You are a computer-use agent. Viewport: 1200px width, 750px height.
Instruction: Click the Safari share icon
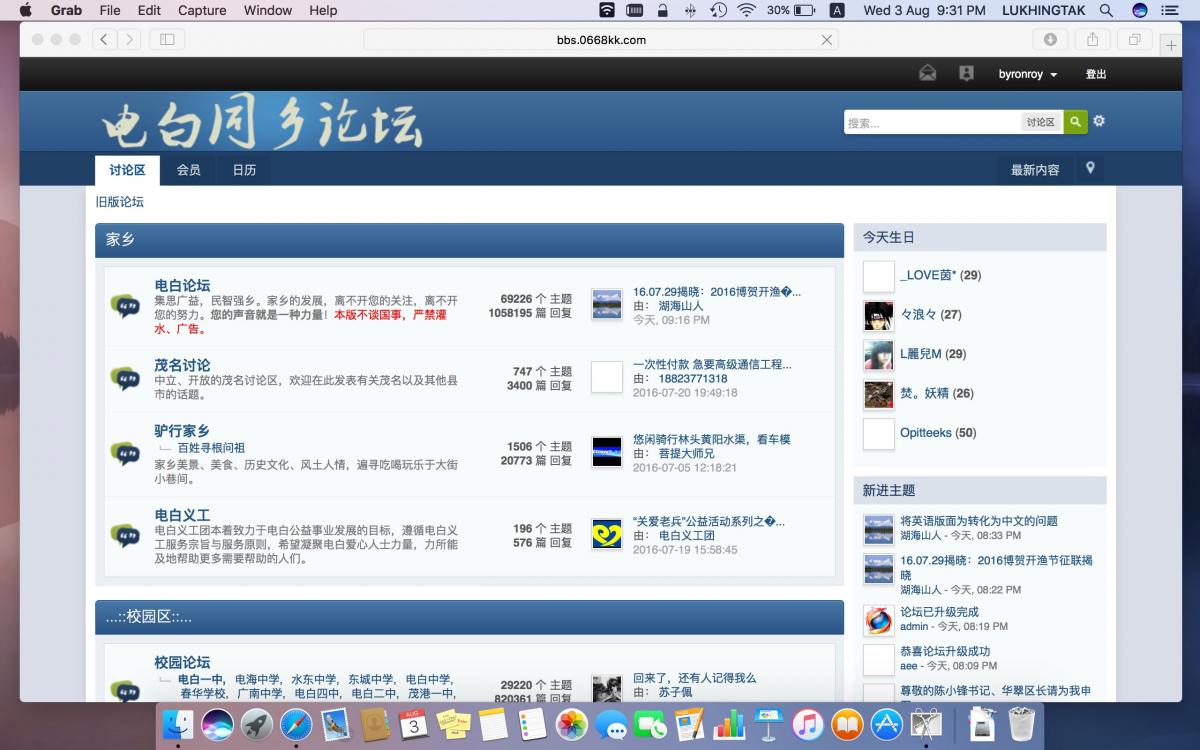1092,40
